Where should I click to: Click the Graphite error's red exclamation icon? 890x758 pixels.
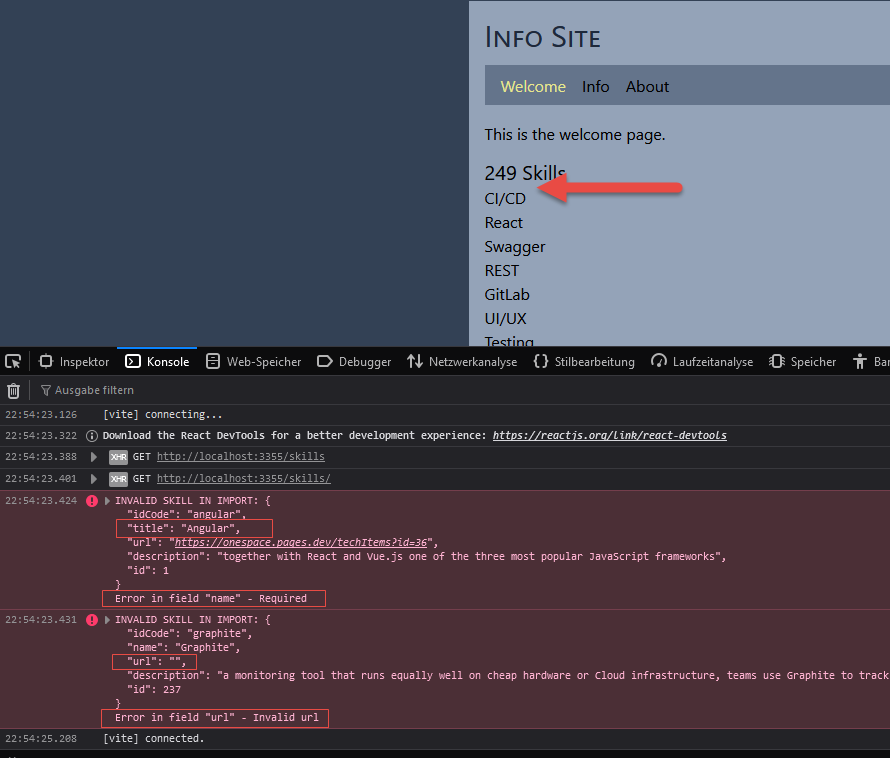92,620
